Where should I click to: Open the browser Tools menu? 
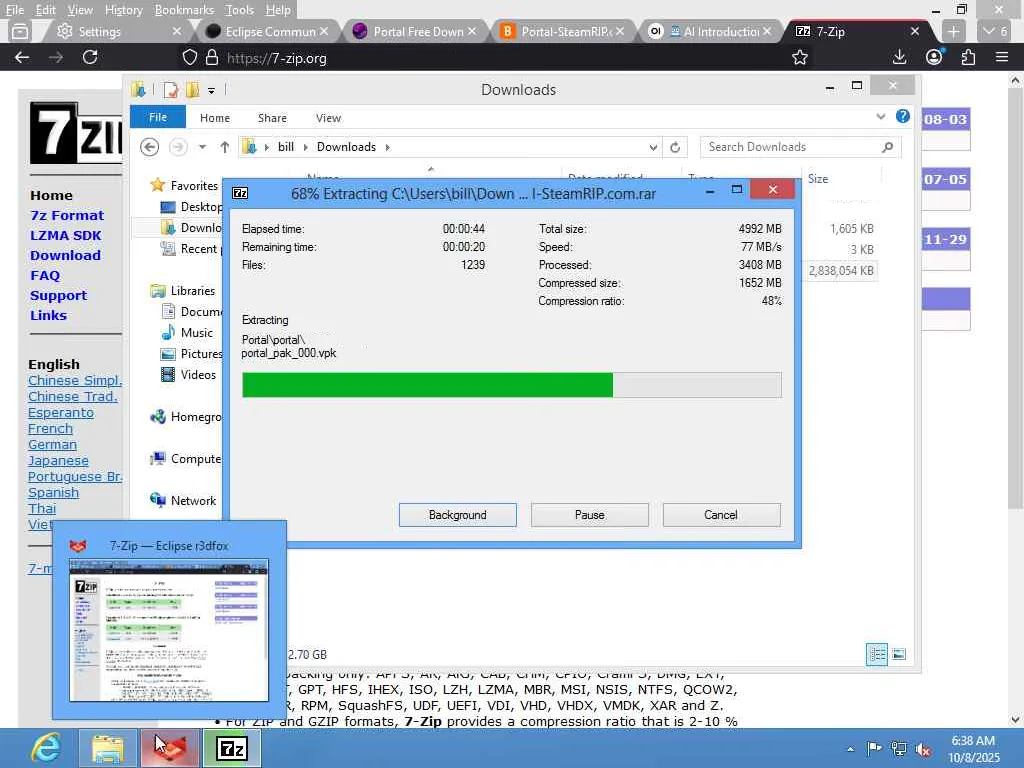239,10
